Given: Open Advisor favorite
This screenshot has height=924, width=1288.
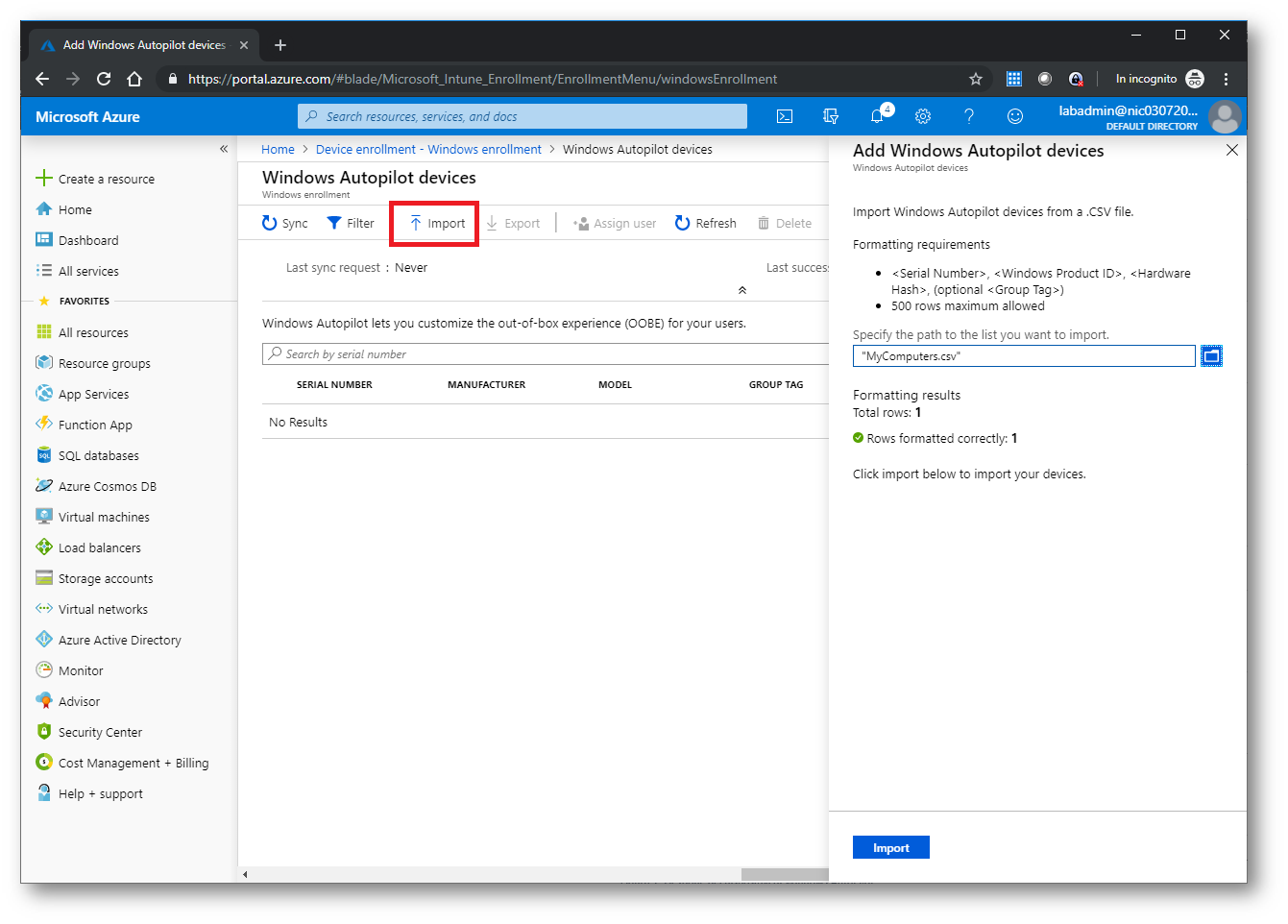Looking at the screenshot, I should click(68, 701).
